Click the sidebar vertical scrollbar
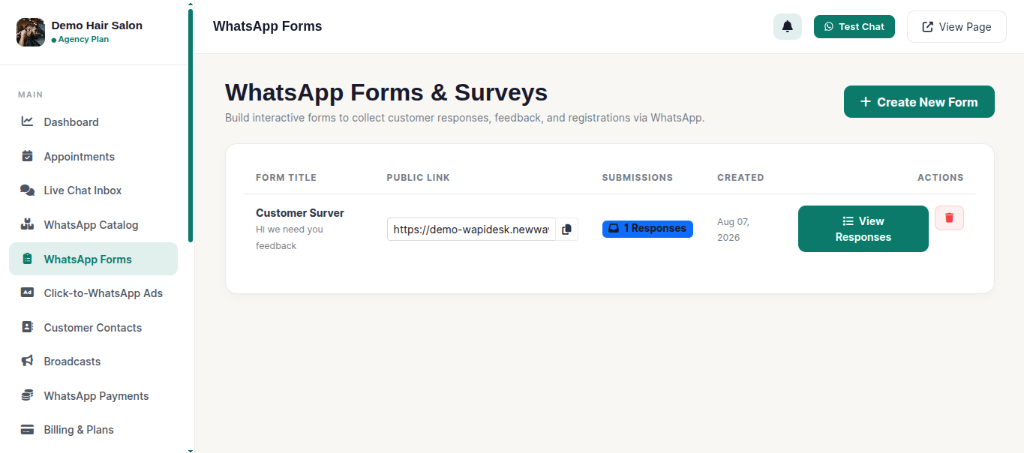The height and width of the screenshot is (453, 1024). point(190,124)
